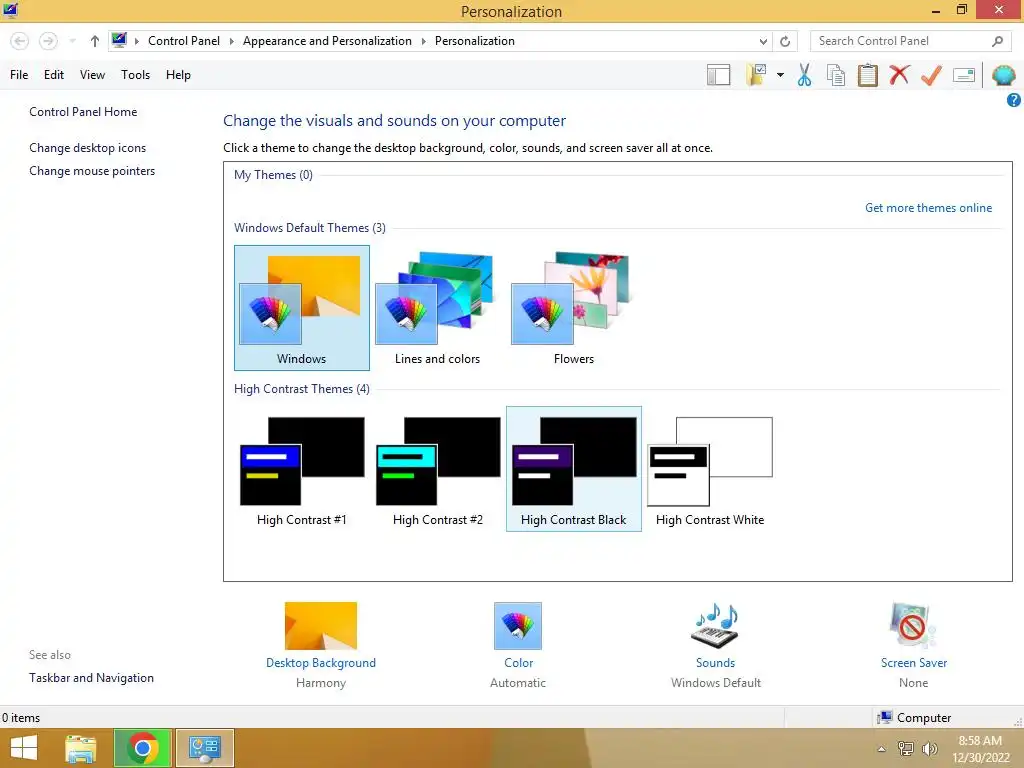
Task: Click the network tray icon
Action: pos(905,748)
